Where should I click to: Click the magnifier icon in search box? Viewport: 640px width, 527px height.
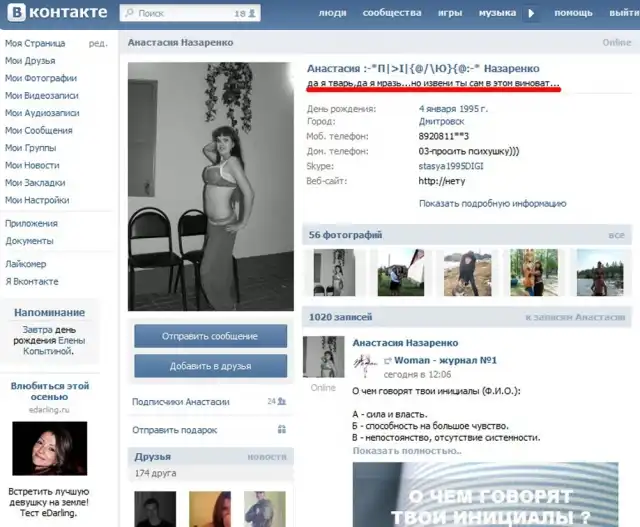coord(130,14)
